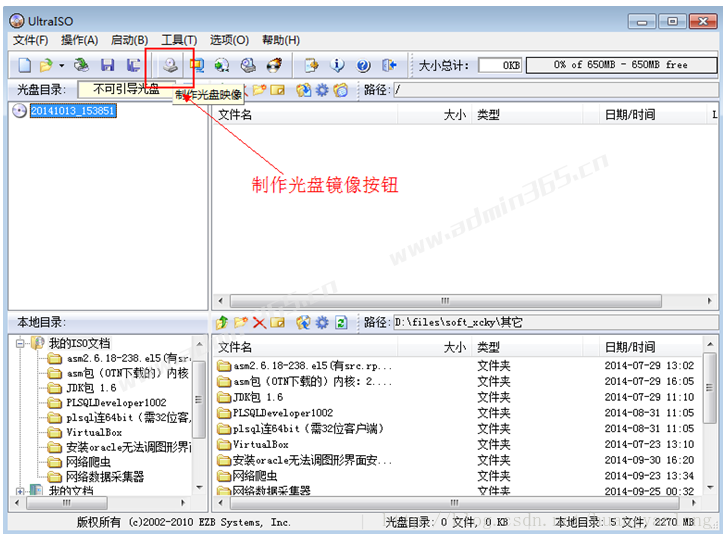Click the Convert image toolbar icon
Viewport: 723px width, 540px height.
click(x=222, y=65)
